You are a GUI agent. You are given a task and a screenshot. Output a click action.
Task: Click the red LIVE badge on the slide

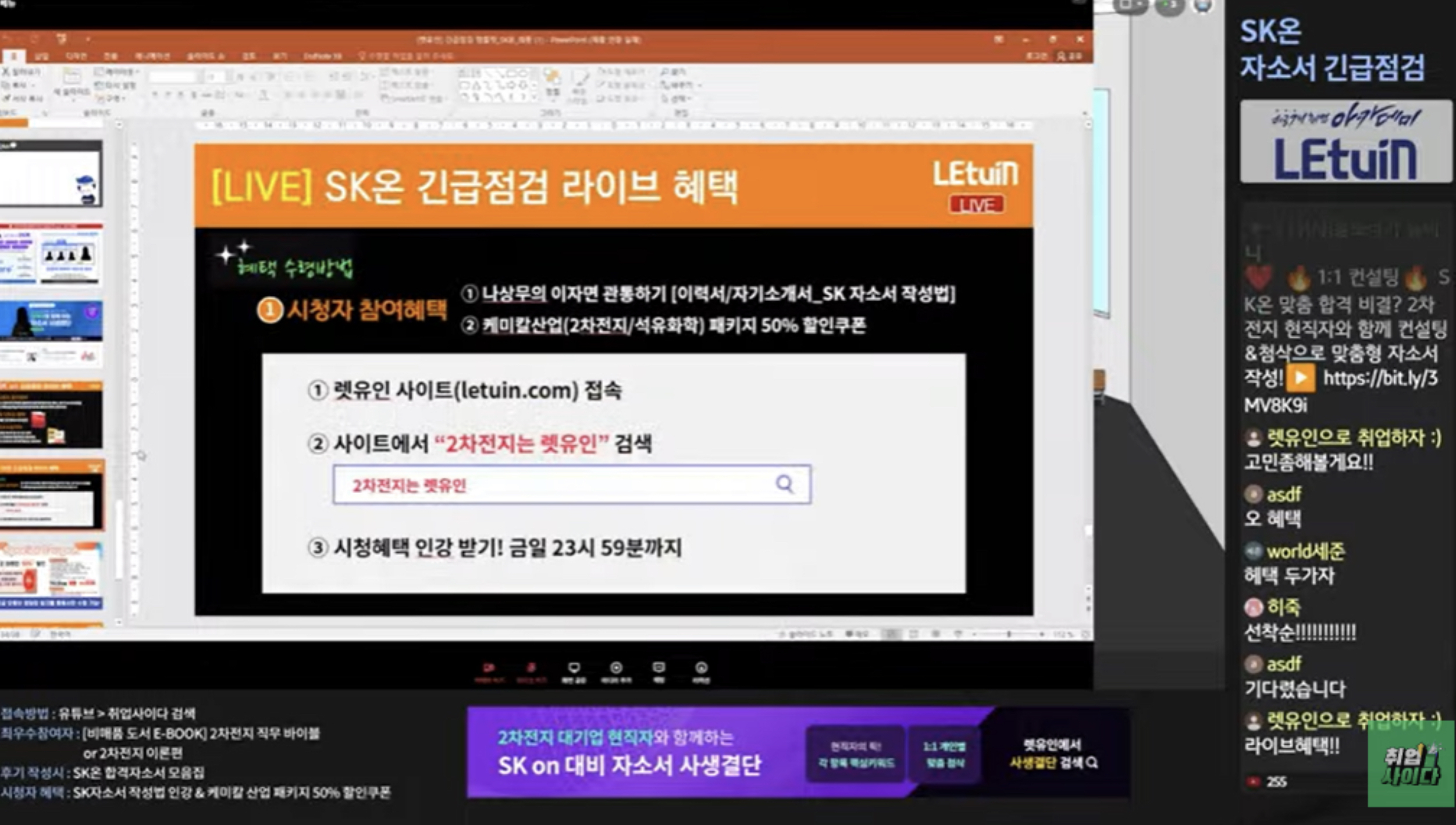(976, 205)
